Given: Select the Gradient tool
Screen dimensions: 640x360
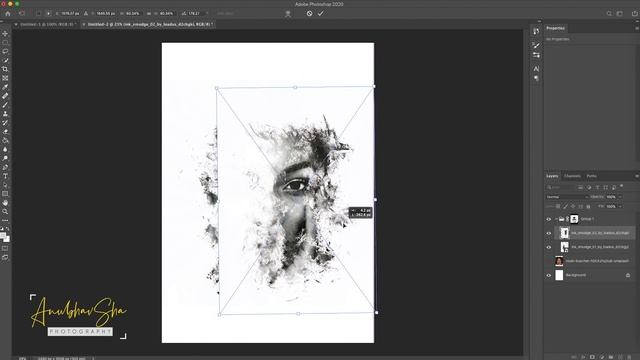Looking at the screenshot, I should click(x=5, y=141).
